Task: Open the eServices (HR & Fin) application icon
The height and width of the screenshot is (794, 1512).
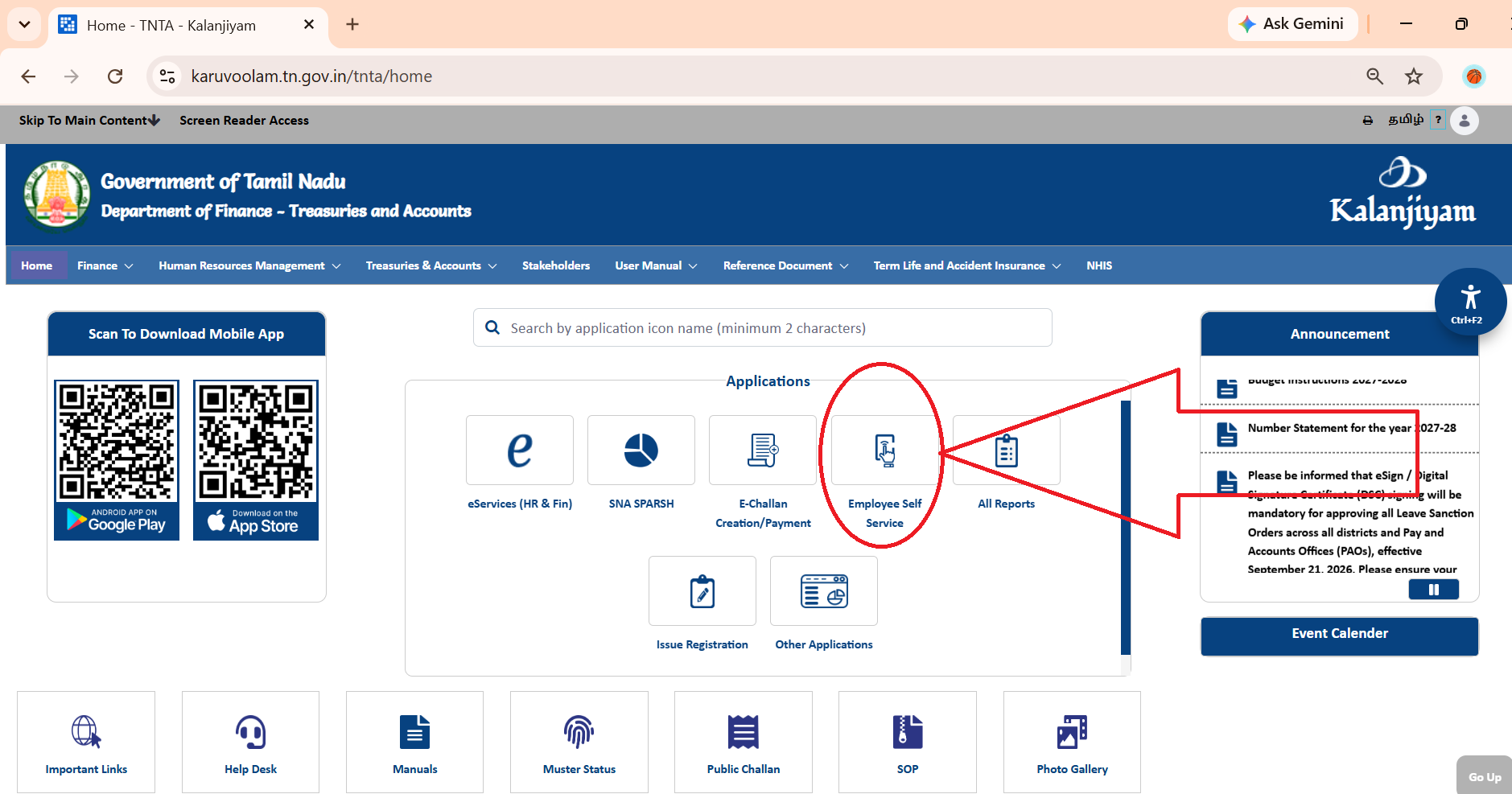Action: (x=520, y=450)
